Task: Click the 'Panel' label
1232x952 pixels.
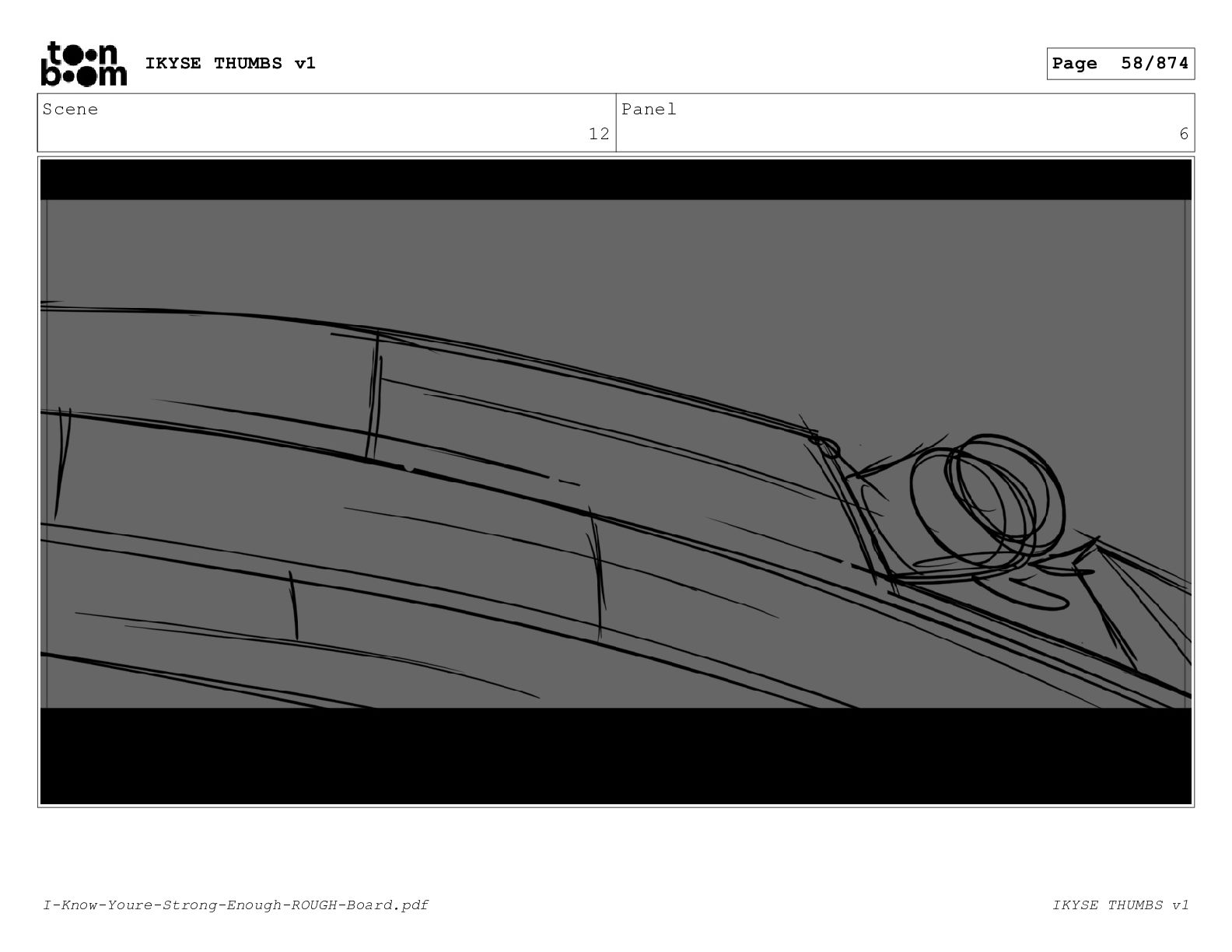Action: [x=649, y=110]
